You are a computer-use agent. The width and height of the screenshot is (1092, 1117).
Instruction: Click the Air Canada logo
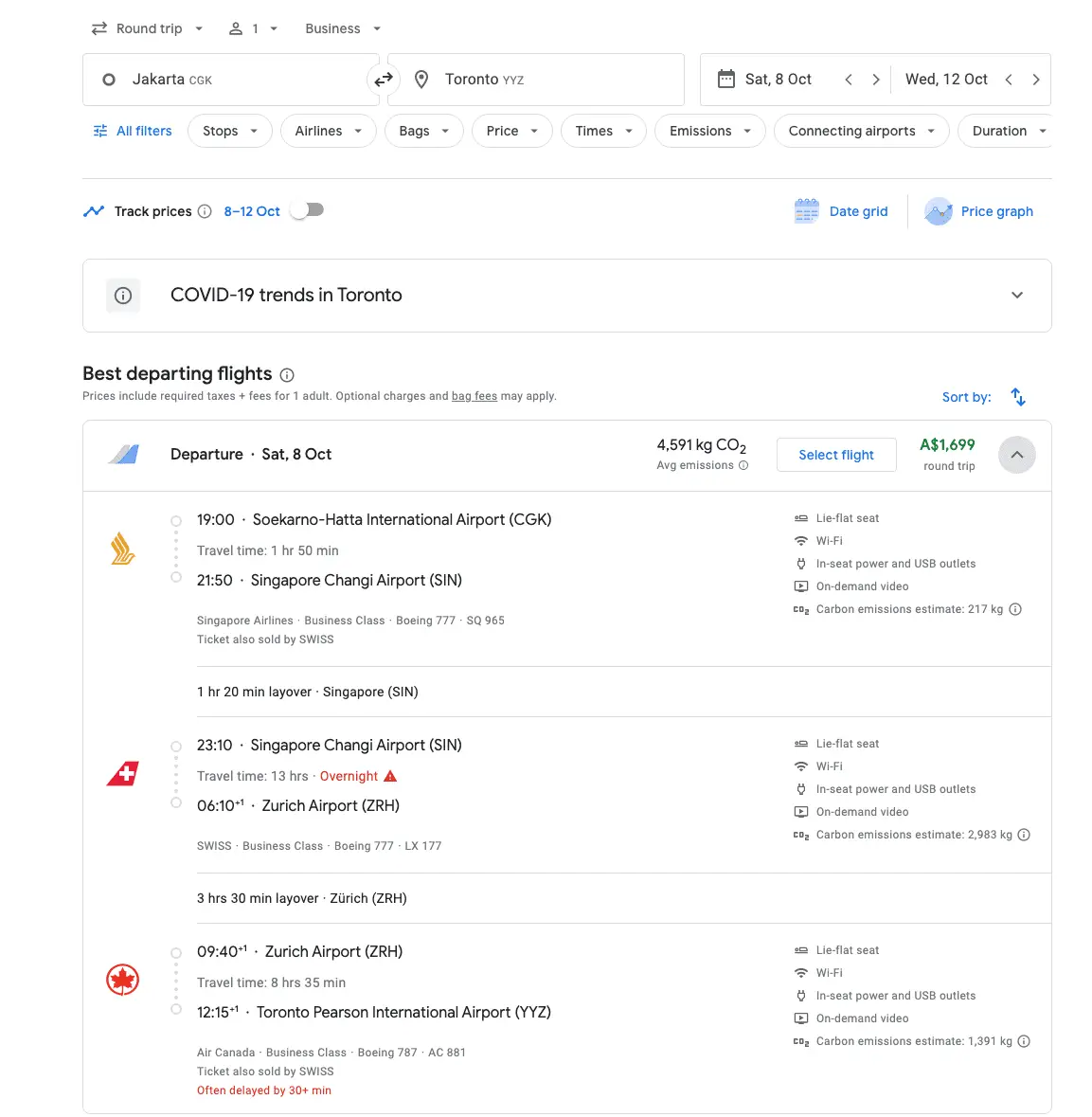(122, 981)
